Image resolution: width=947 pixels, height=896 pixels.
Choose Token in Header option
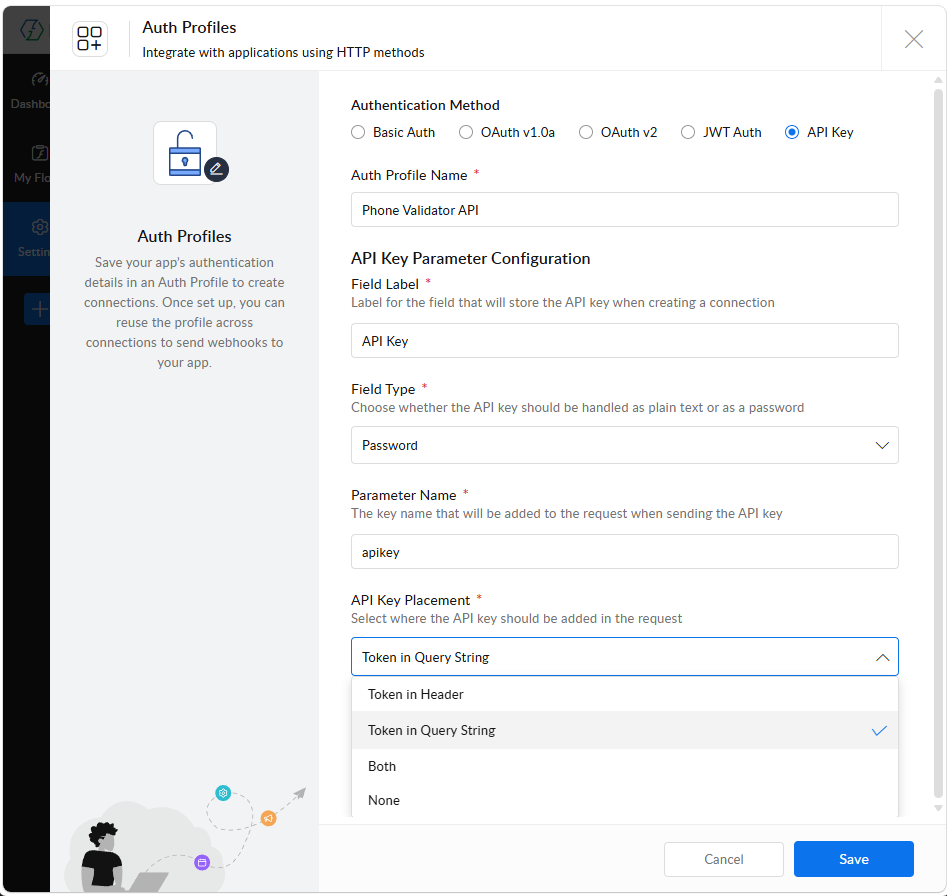tap(624, 694)
